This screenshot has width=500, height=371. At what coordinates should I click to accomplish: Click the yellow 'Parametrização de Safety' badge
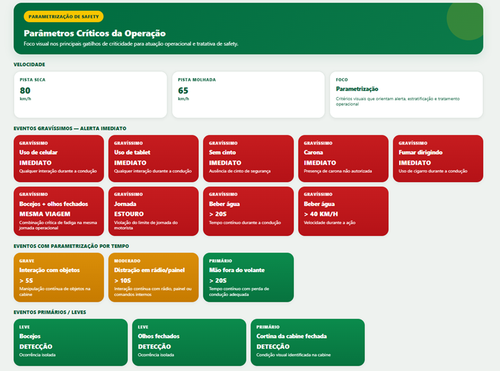(64, 16)
